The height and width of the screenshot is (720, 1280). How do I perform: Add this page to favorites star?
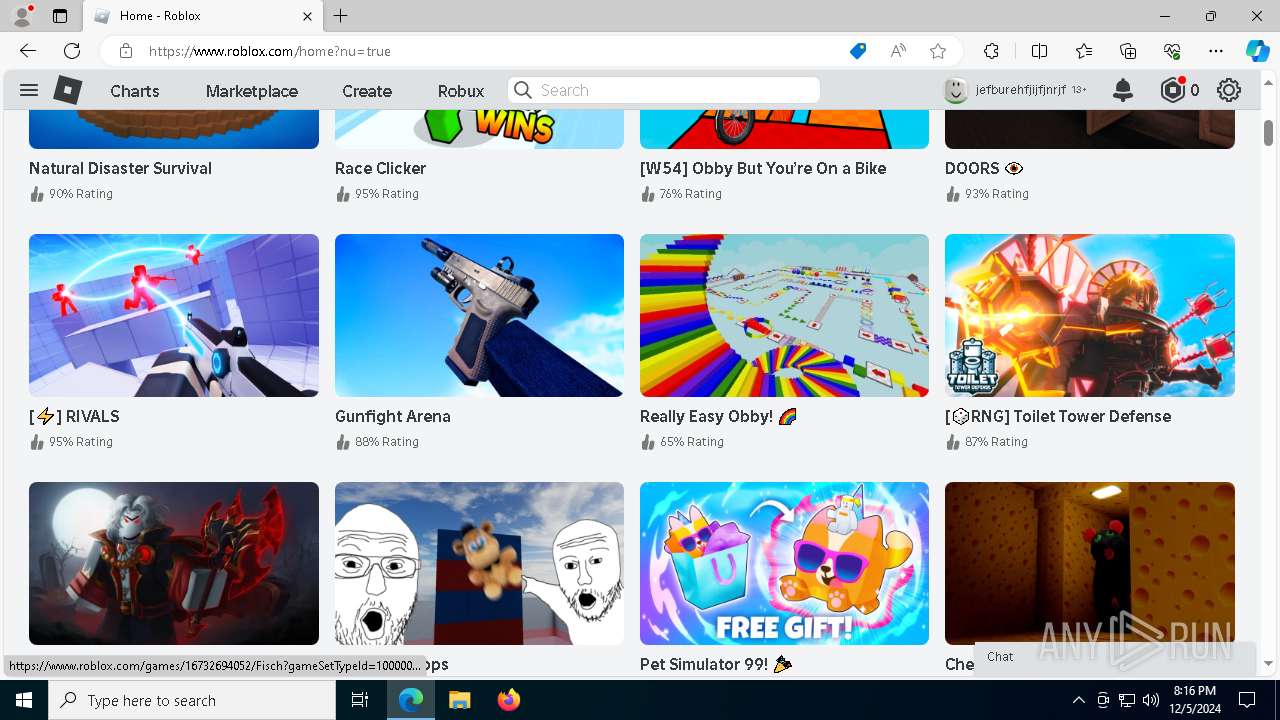(x=937, y=51)
